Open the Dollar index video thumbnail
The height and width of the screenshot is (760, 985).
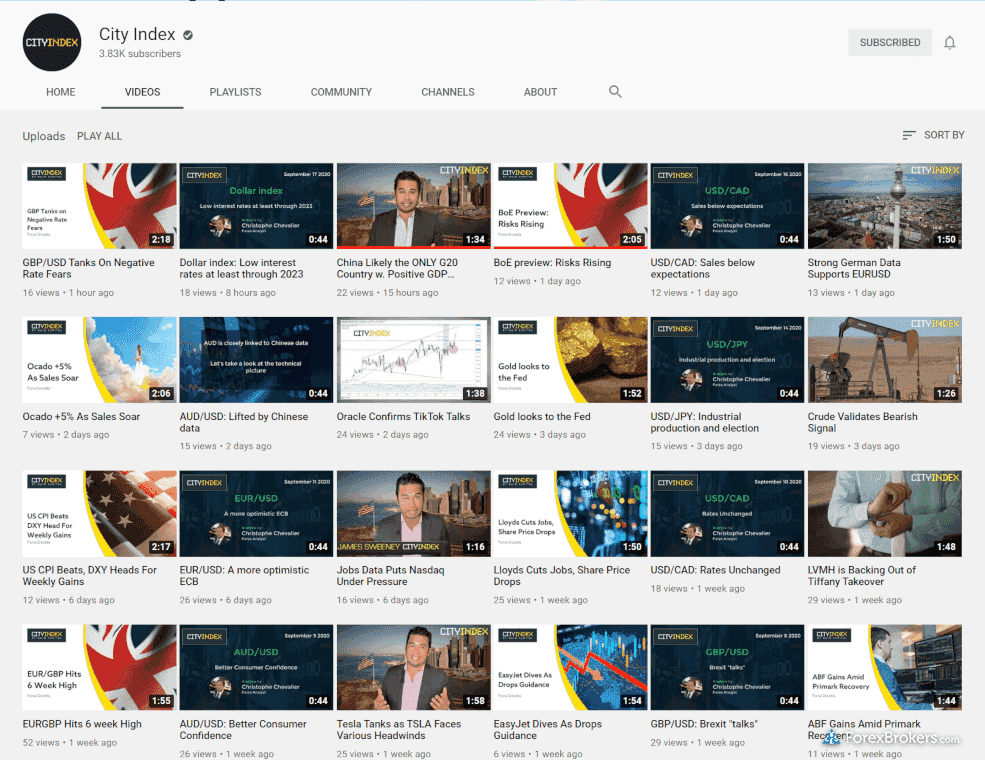256,206
